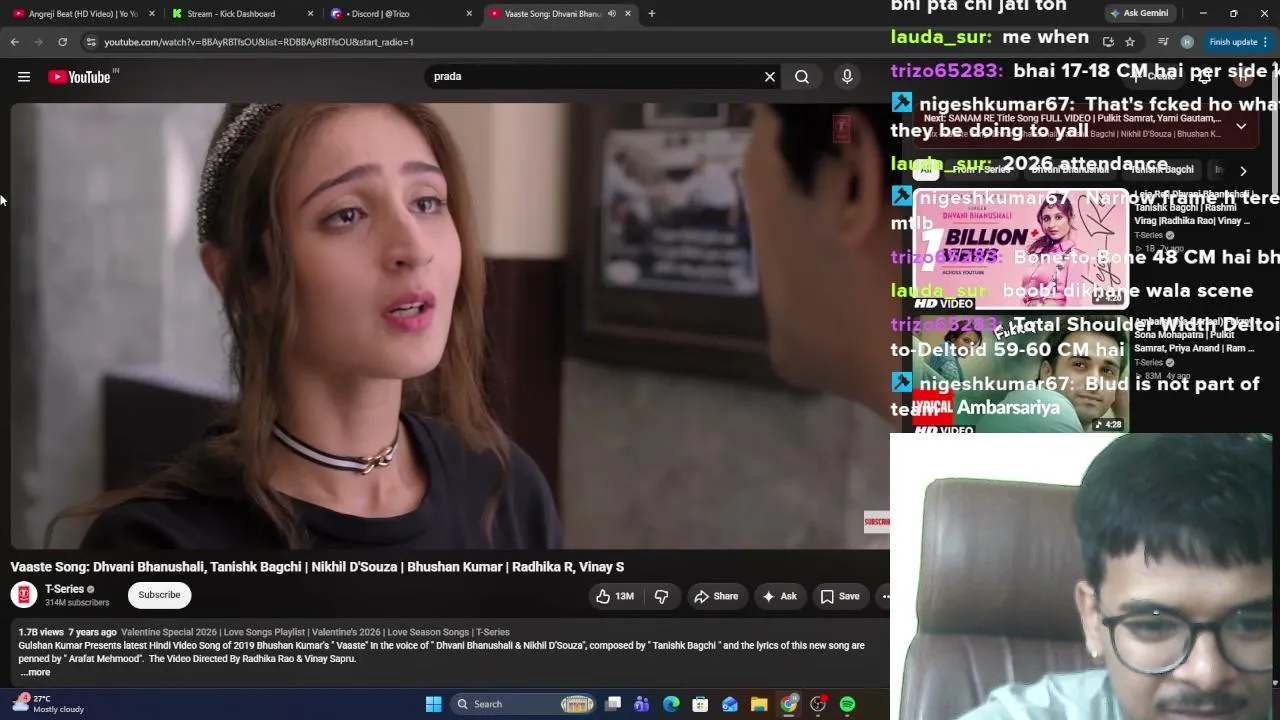Open the browser profile avatar

[1187, 42]
